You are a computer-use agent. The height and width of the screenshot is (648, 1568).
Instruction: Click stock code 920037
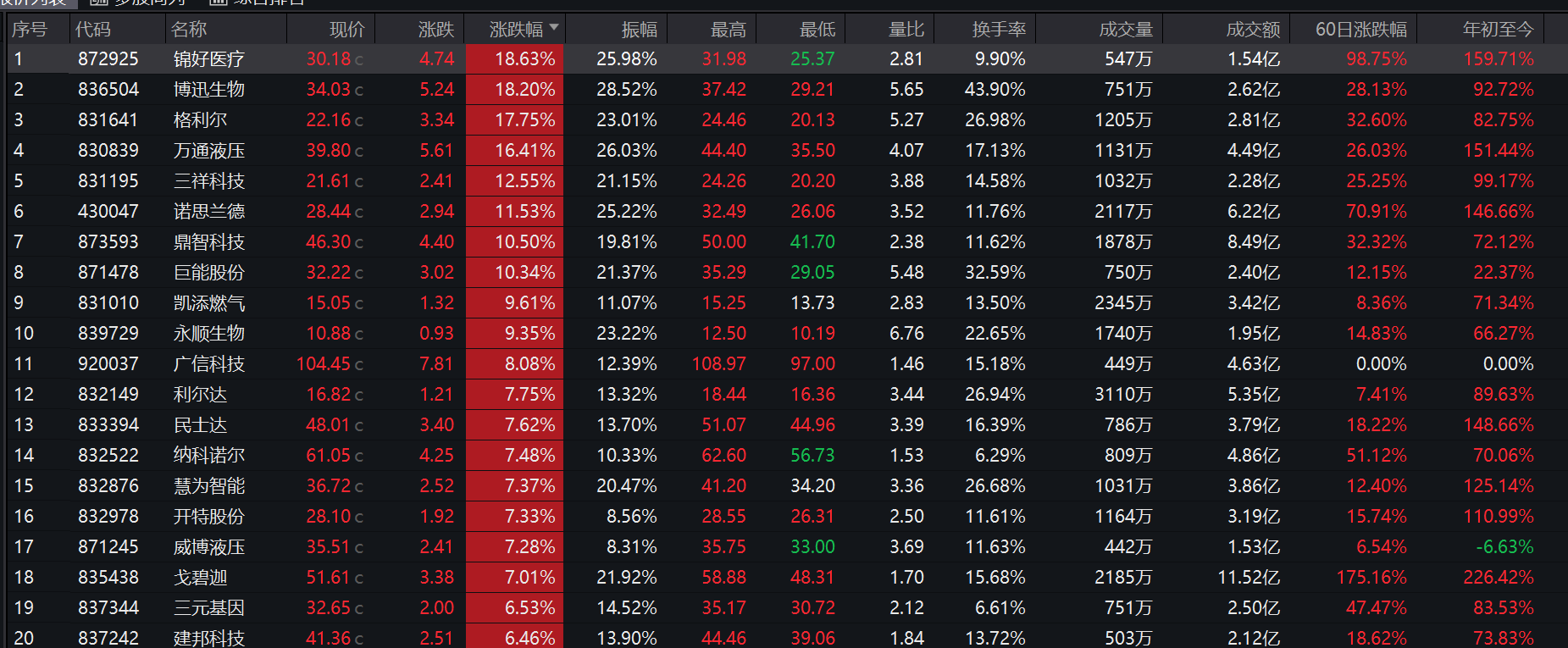108,364
